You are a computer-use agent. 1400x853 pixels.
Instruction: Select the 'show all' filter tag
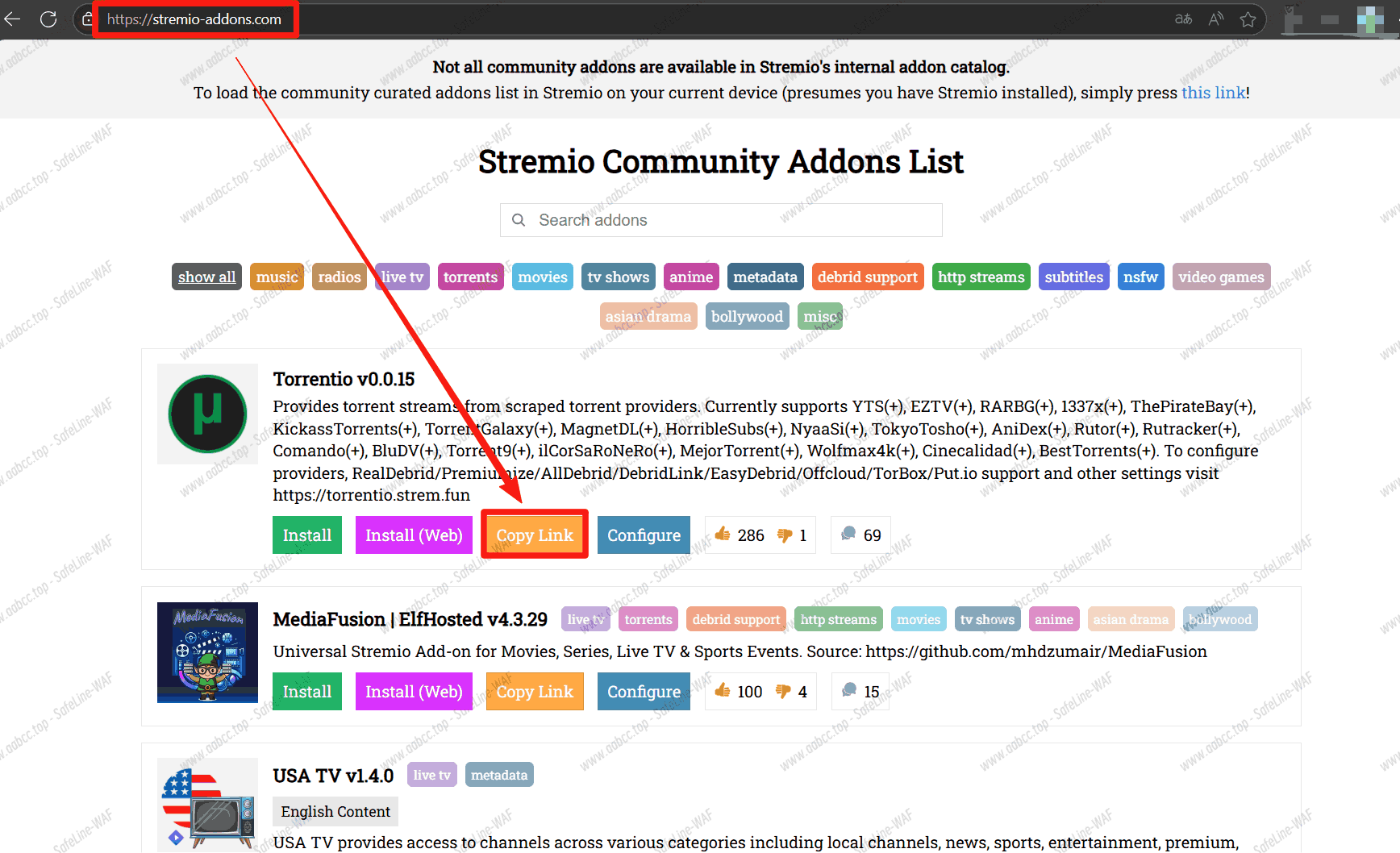pos(207,277)
